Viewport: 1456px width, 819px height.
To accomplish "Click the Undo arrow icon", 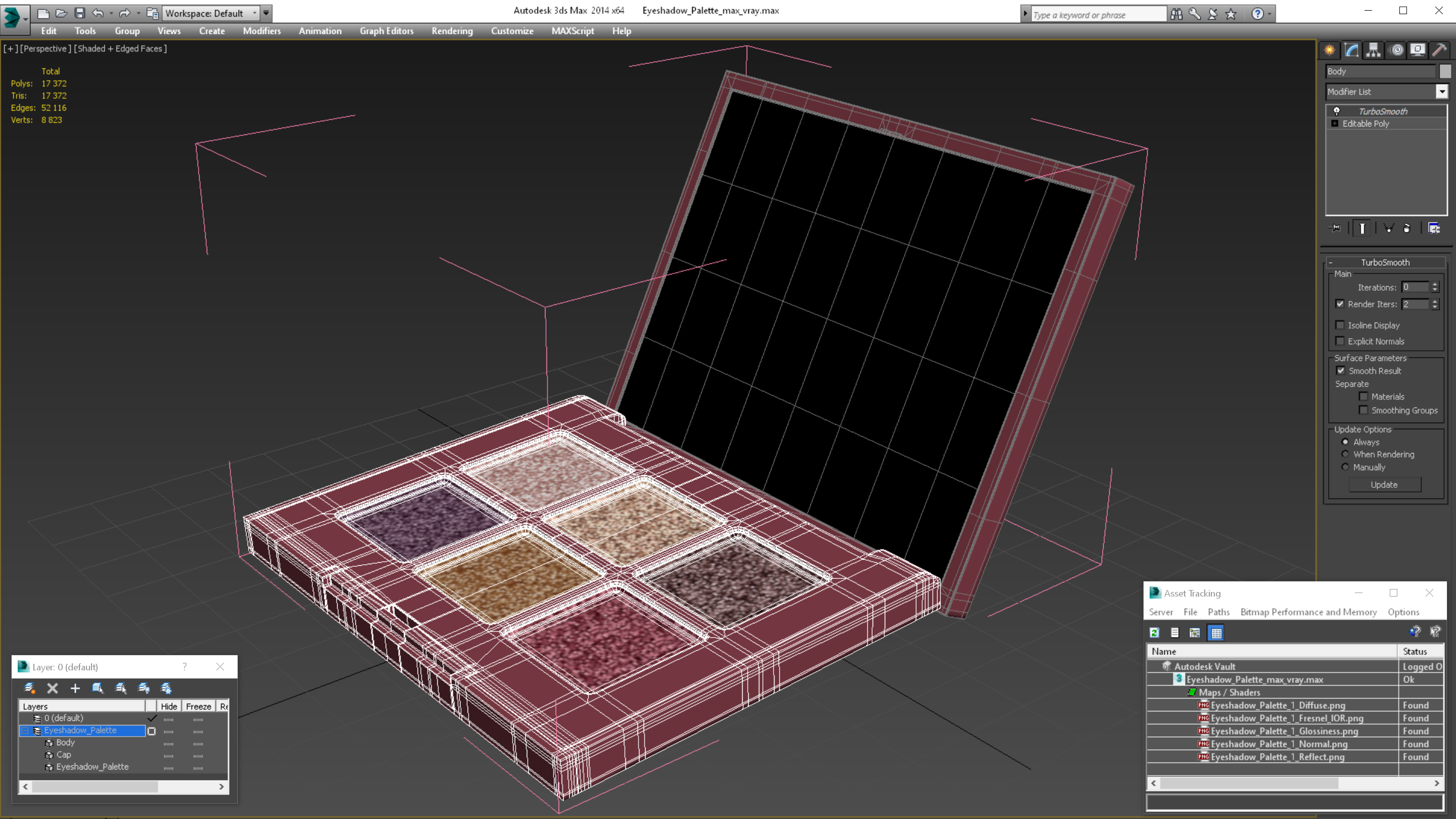I will point(98,13).
